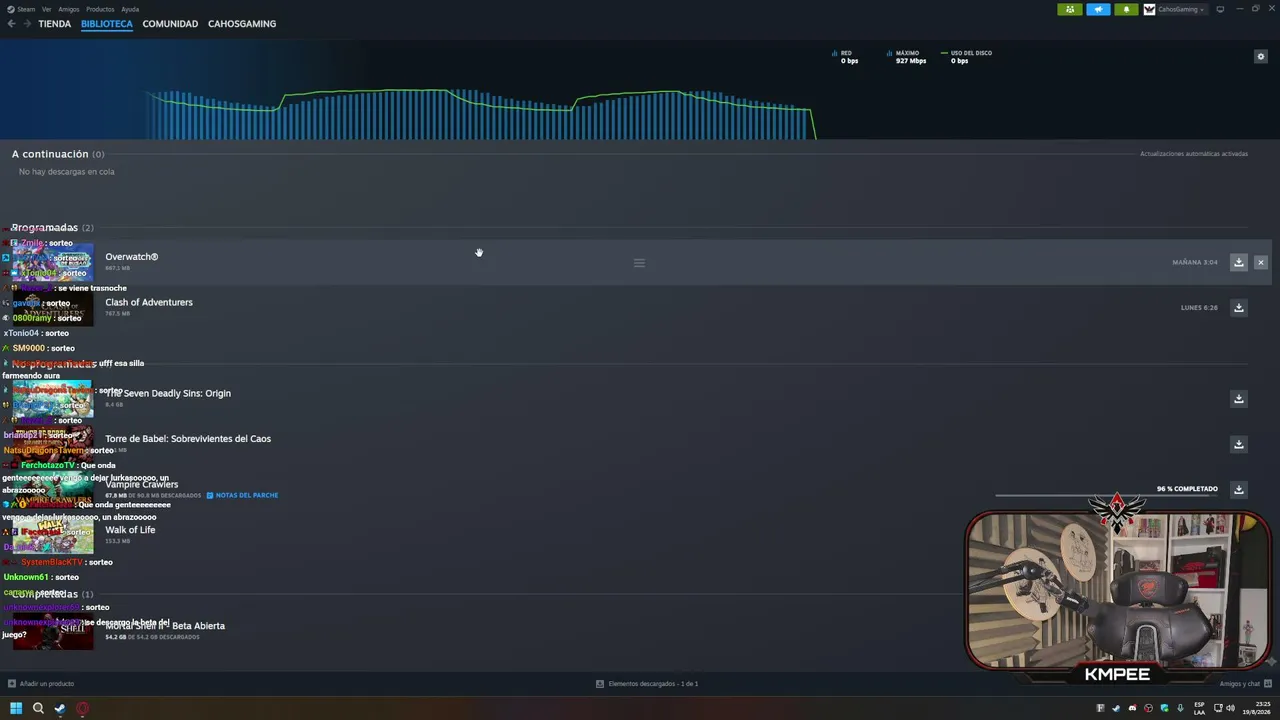The image size is (1280, 720).
Task: Click the RED 0 bps stat
Action: point(845,57)
